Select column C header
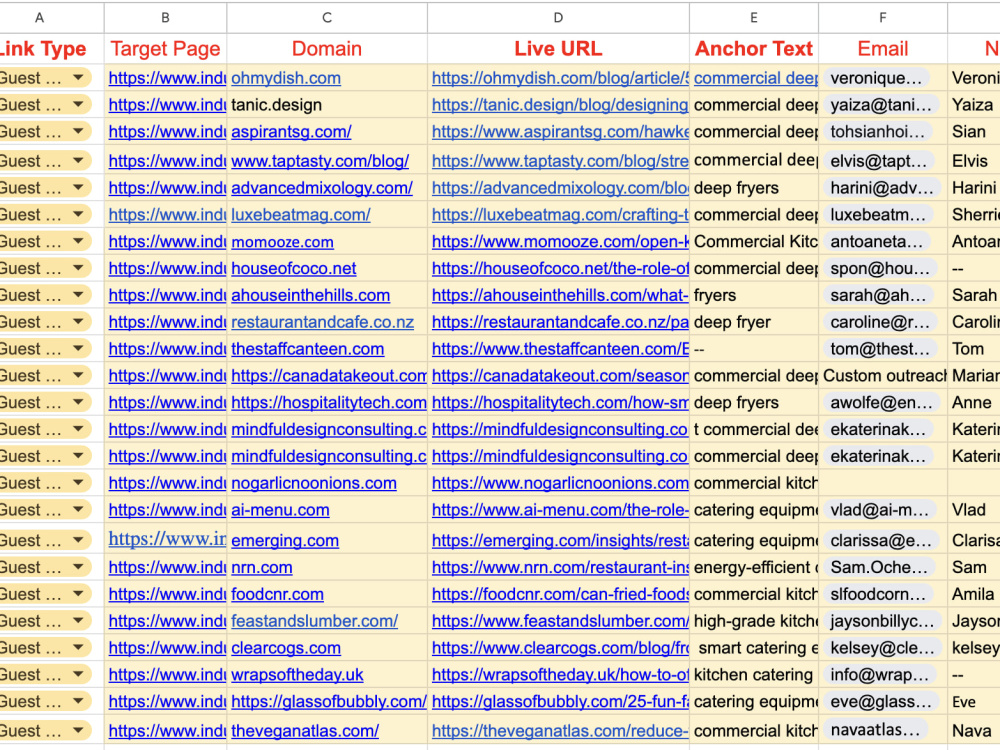The width and height of the screenshot is (1000, 750). pos(327,18)
